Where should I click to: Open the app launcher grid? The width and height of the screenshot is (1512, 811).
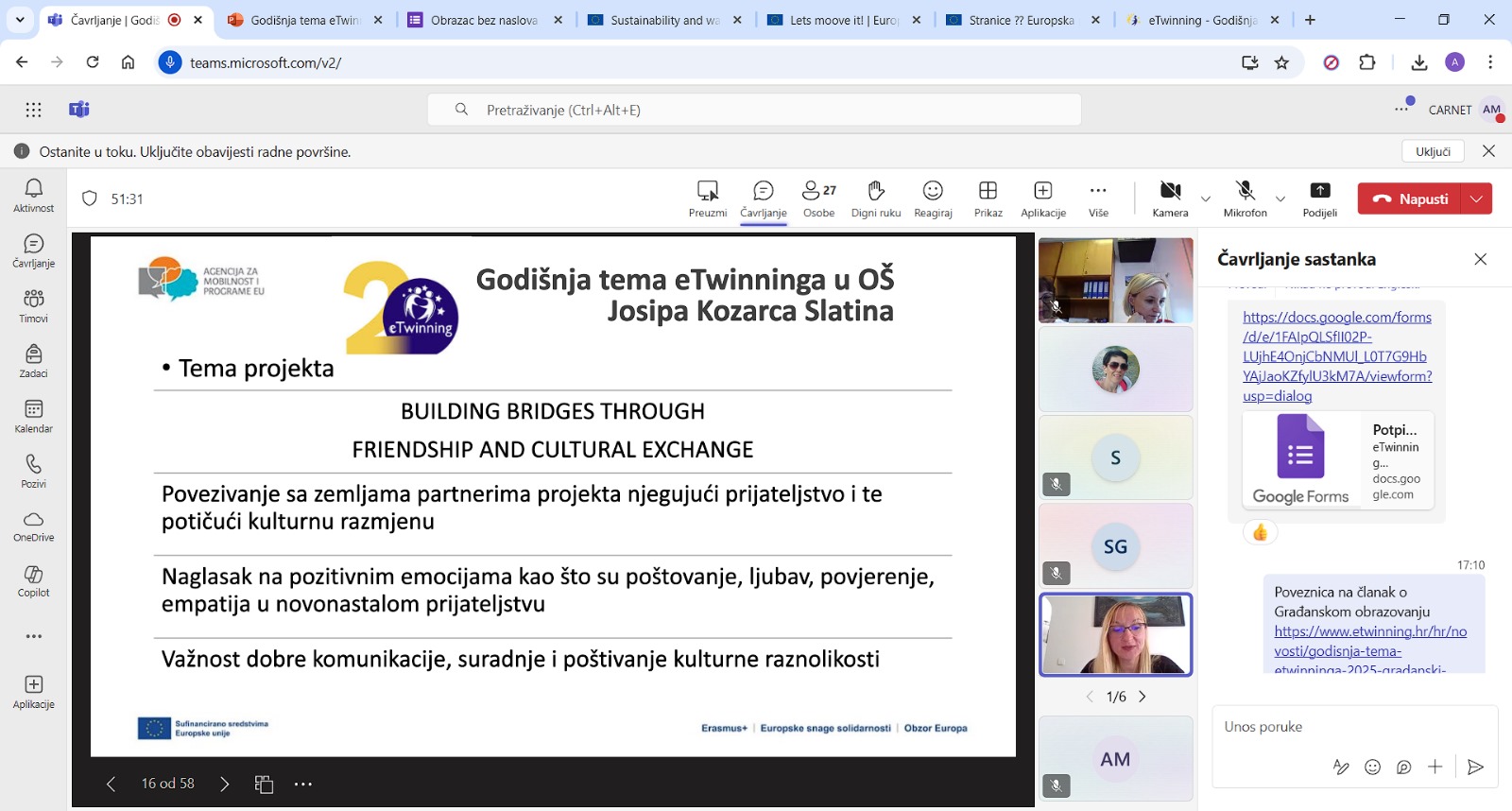(x=33, y=110)
